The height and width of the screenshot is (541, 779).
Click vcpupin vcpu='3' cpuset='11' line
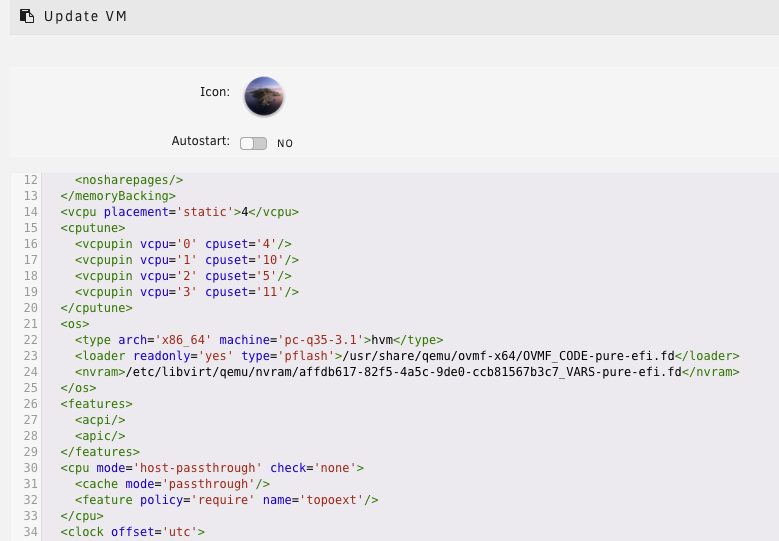tap(187, 292)
